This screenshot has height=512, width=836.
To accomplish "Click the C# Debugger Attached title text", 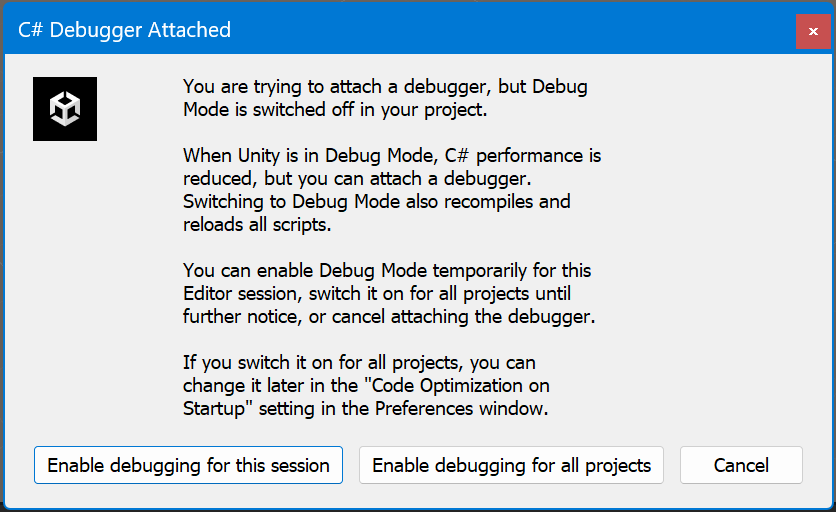I will 125,30.
